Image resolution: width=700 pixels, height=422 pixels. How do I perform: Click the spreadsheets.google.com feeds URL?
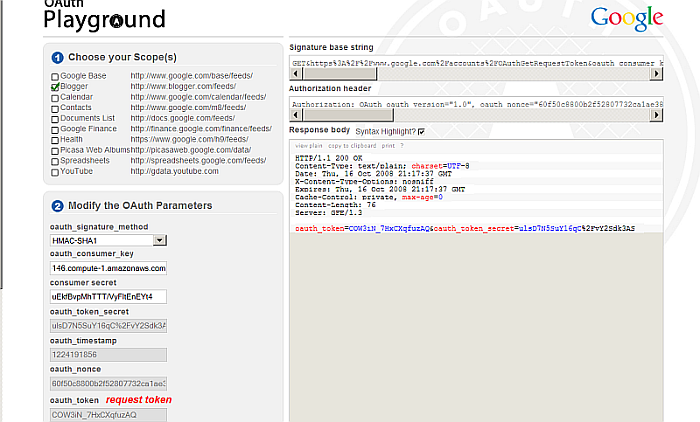pyautogui.click(x=198, y=161)
